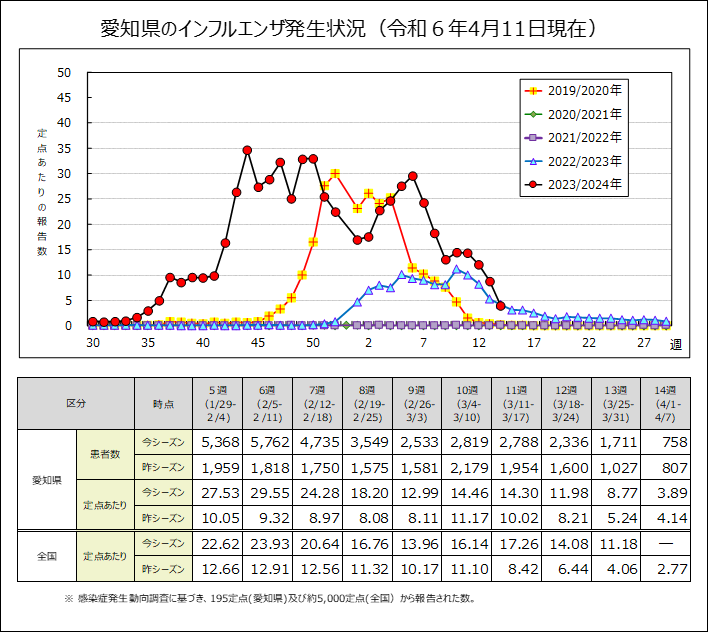This screenshot has width=709, height=633.
Task: Click the 全国 row label
Action: [x=47, y=556]
